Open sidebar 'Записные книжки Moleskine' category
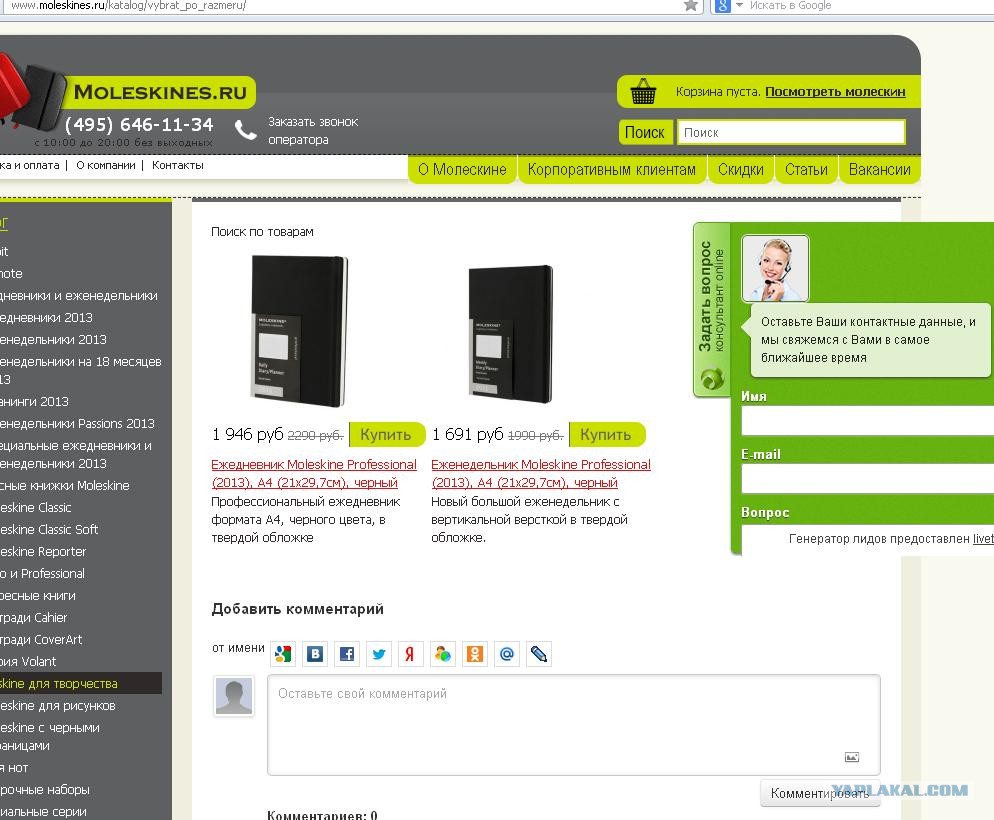994x820 pixels. point(65,485)
